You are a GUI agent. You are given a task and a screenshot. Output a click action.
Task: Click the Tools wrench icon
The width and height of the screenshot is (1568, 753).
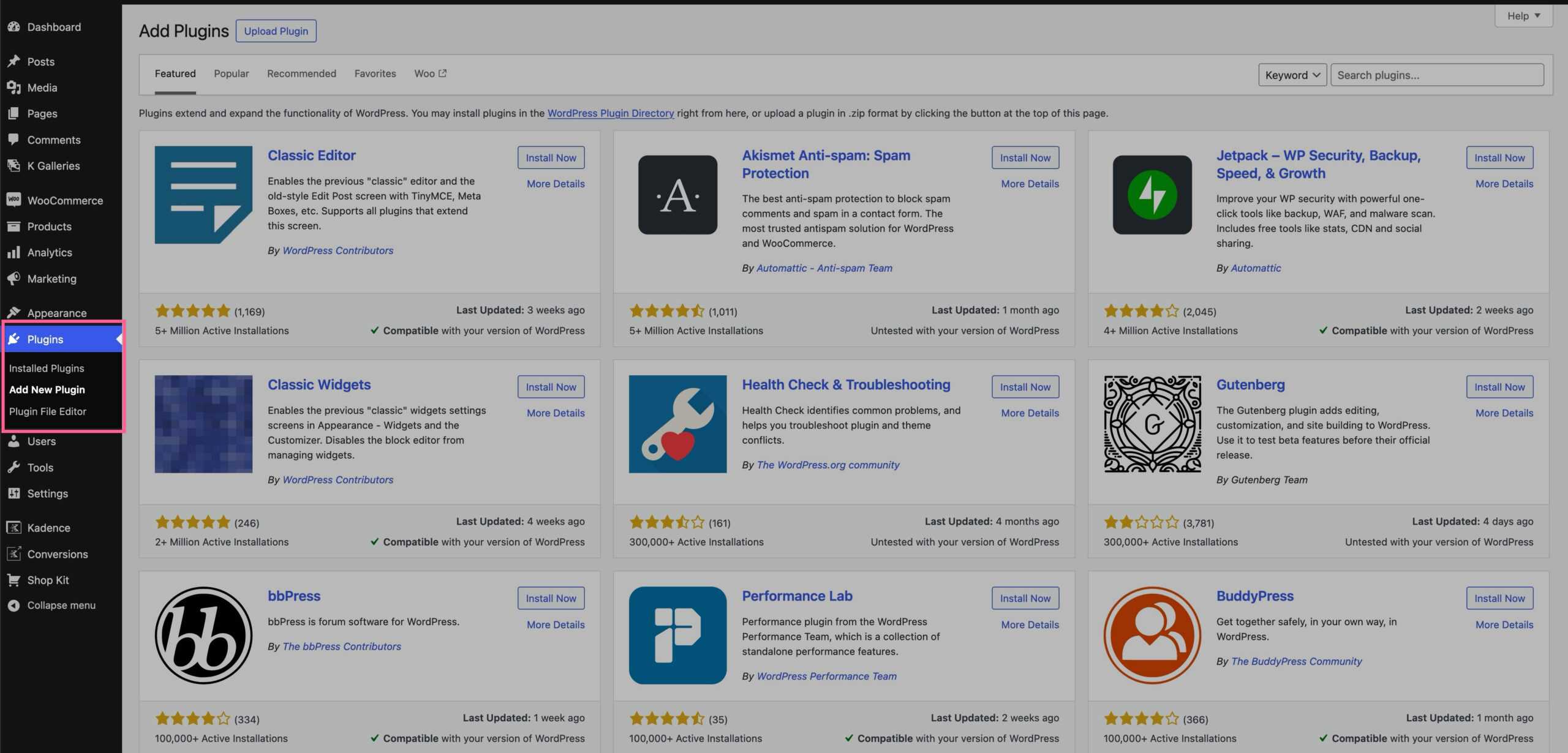coord(13,467)
